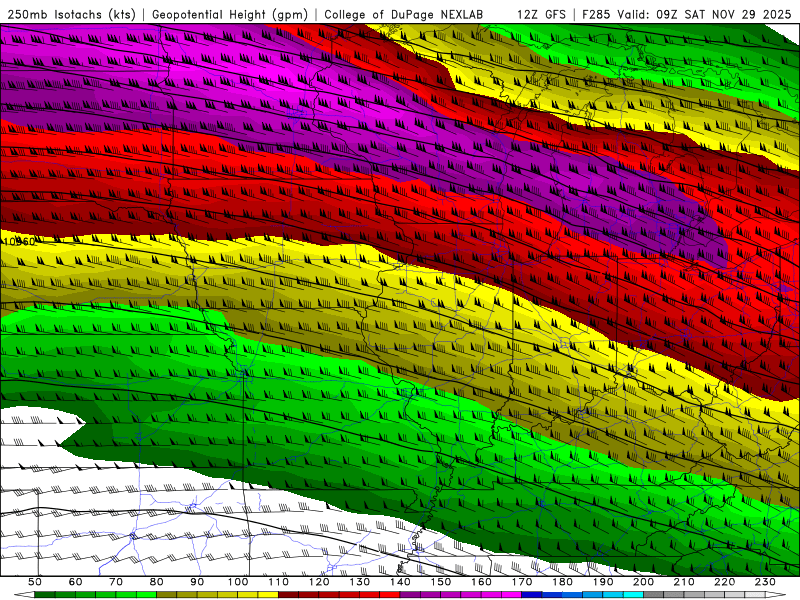Click the '100' value on the color scale
The image size is (800, 600).
238,582
